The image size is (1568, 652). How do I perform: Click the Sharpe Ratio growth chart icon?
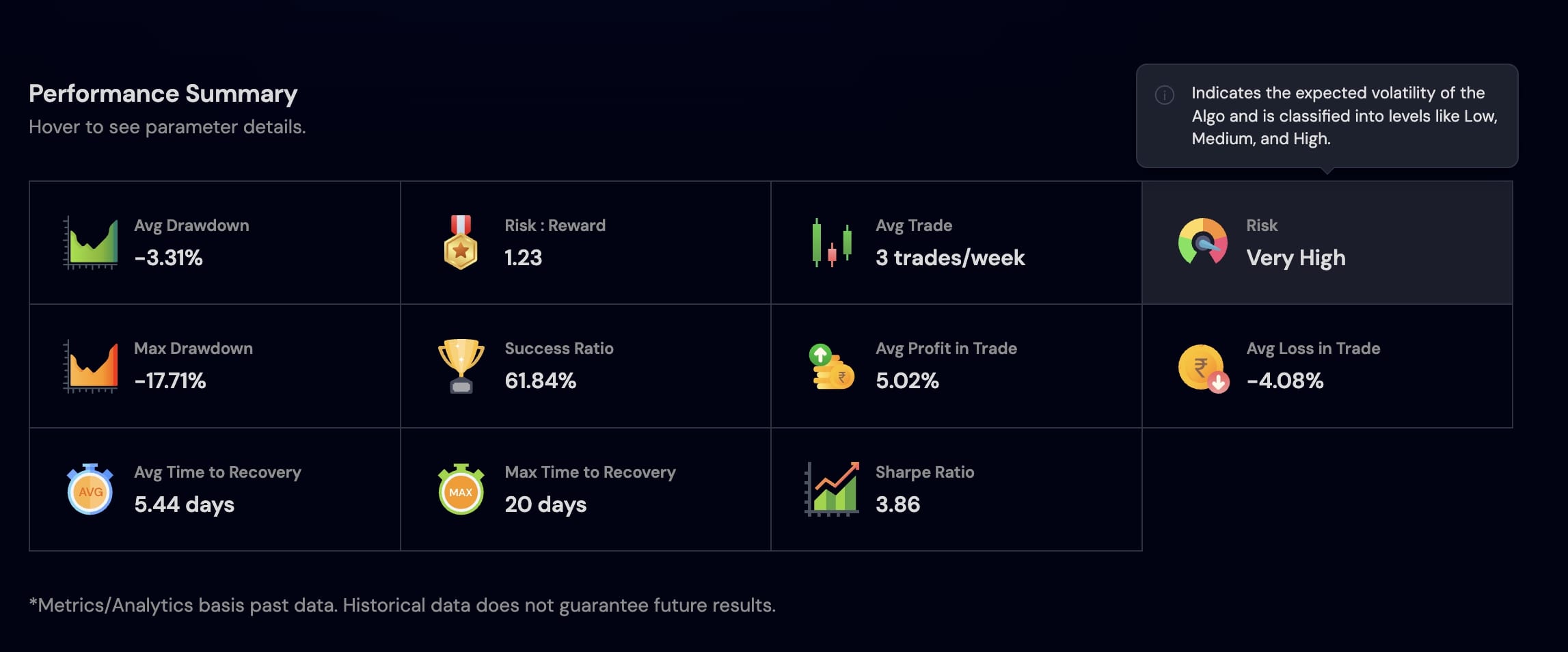(832, 489)
